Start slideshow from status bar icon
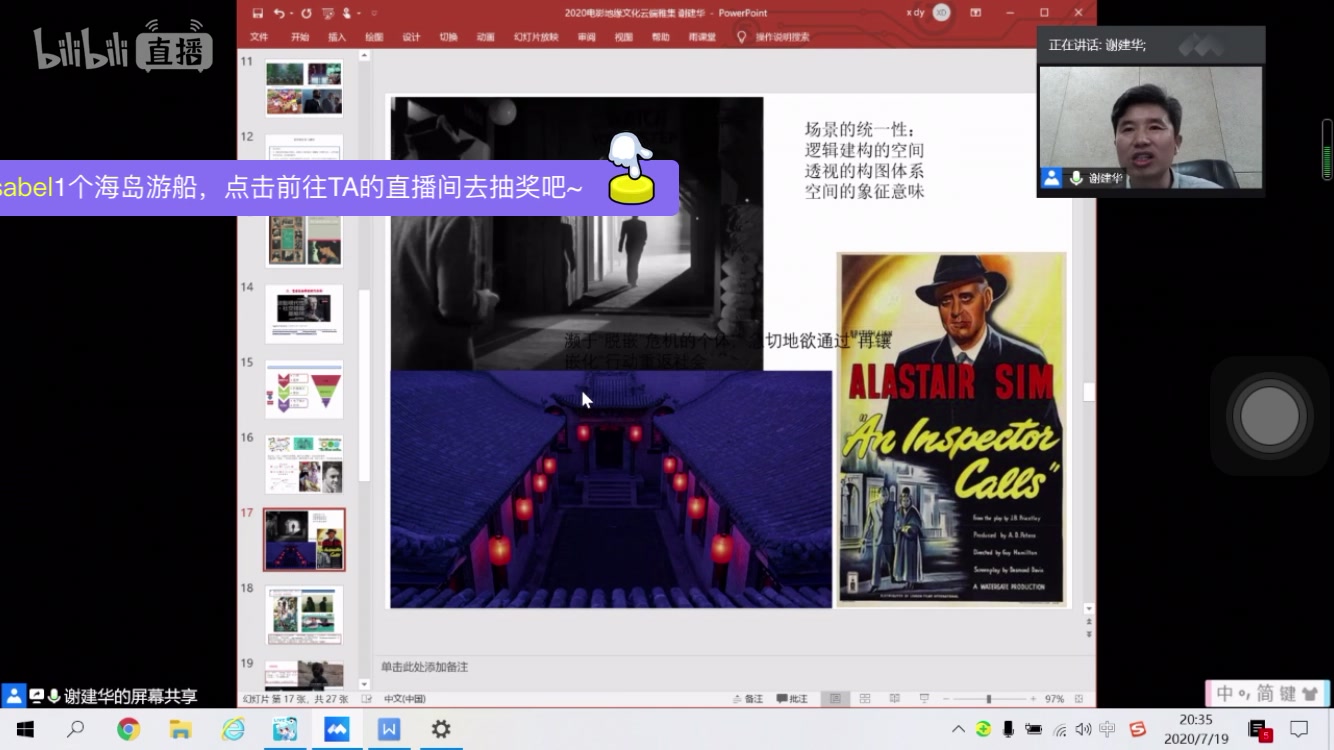This screenshot has width=1334, height=750. click(924, 699)
